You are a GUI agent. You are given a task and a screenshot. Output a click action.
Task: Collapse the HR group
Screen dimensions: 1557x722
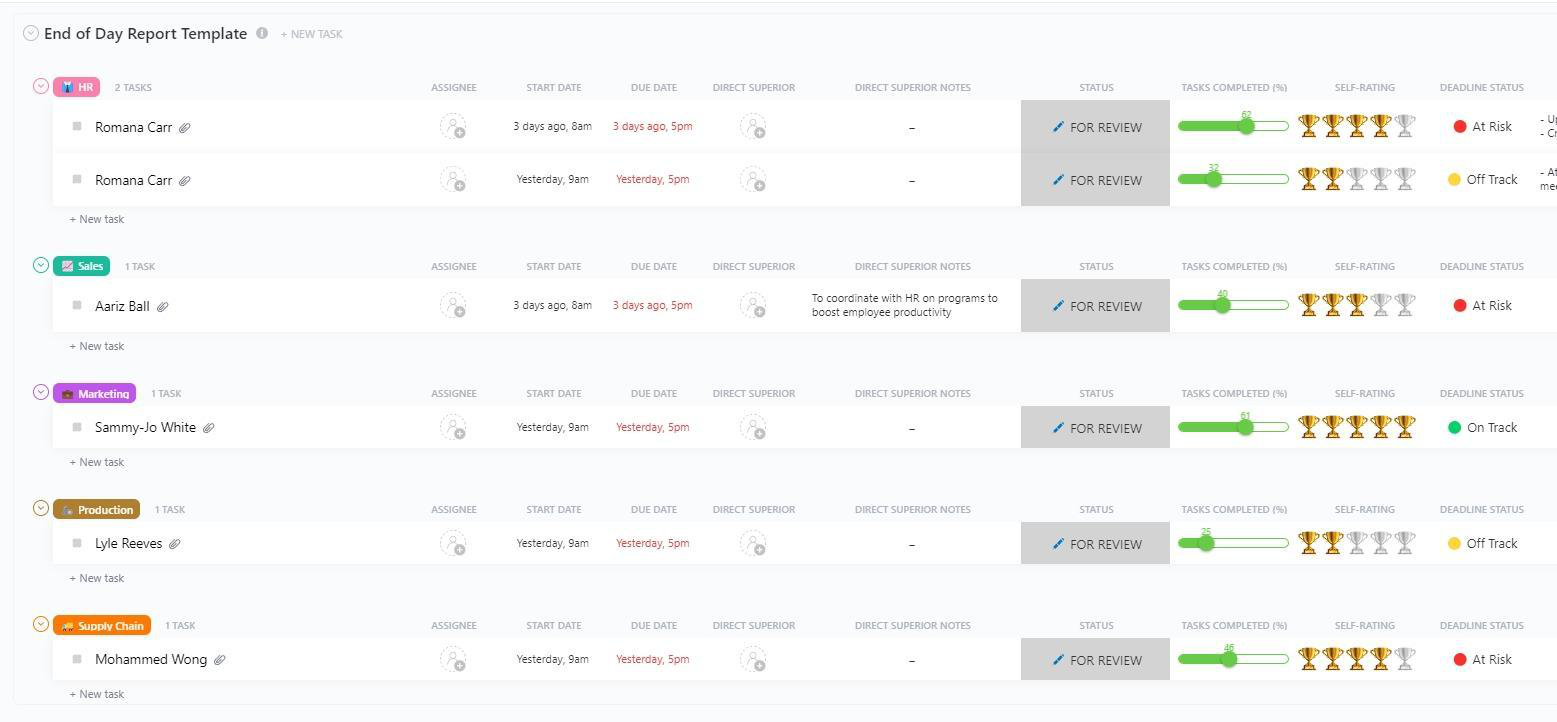[41, 86]
